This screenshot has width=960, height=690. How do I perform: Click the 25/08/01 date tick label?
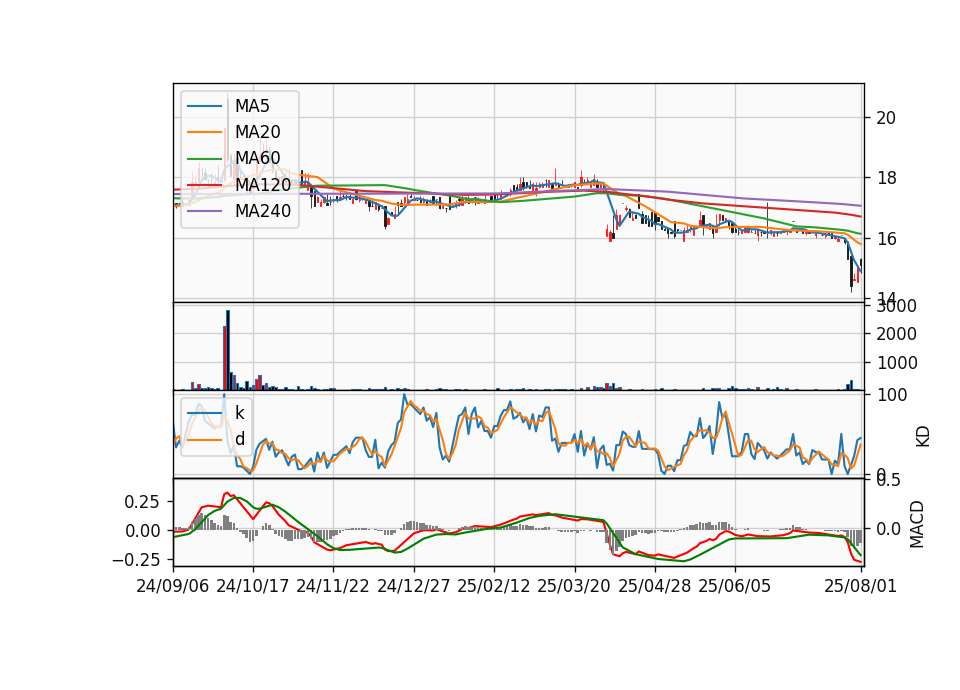tap(861, 586)
